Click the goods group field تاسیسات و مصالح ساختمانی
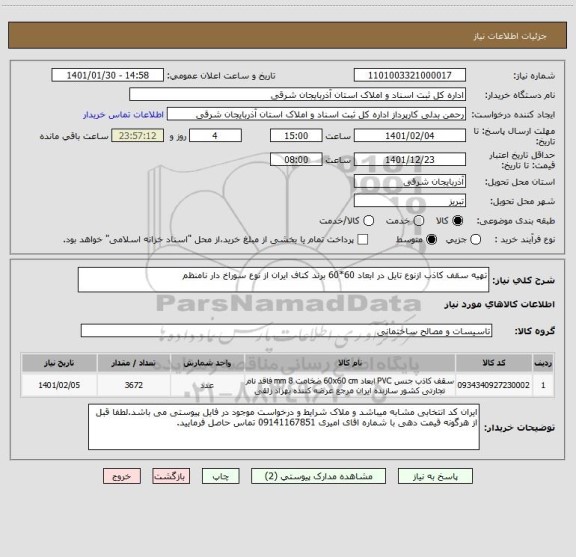 tap(287, 331)
